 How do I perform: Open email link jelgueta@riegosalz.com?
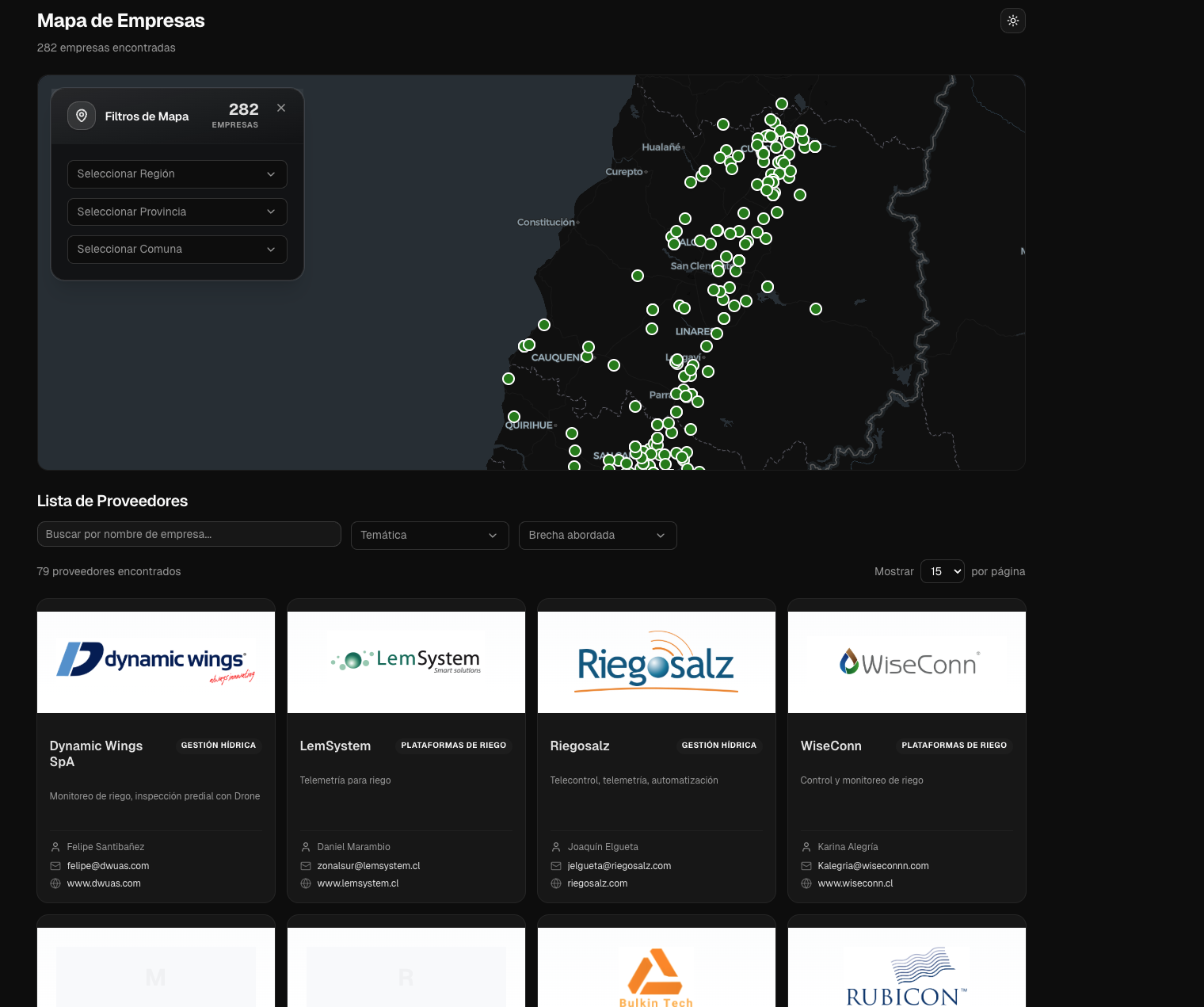(619, 866)
